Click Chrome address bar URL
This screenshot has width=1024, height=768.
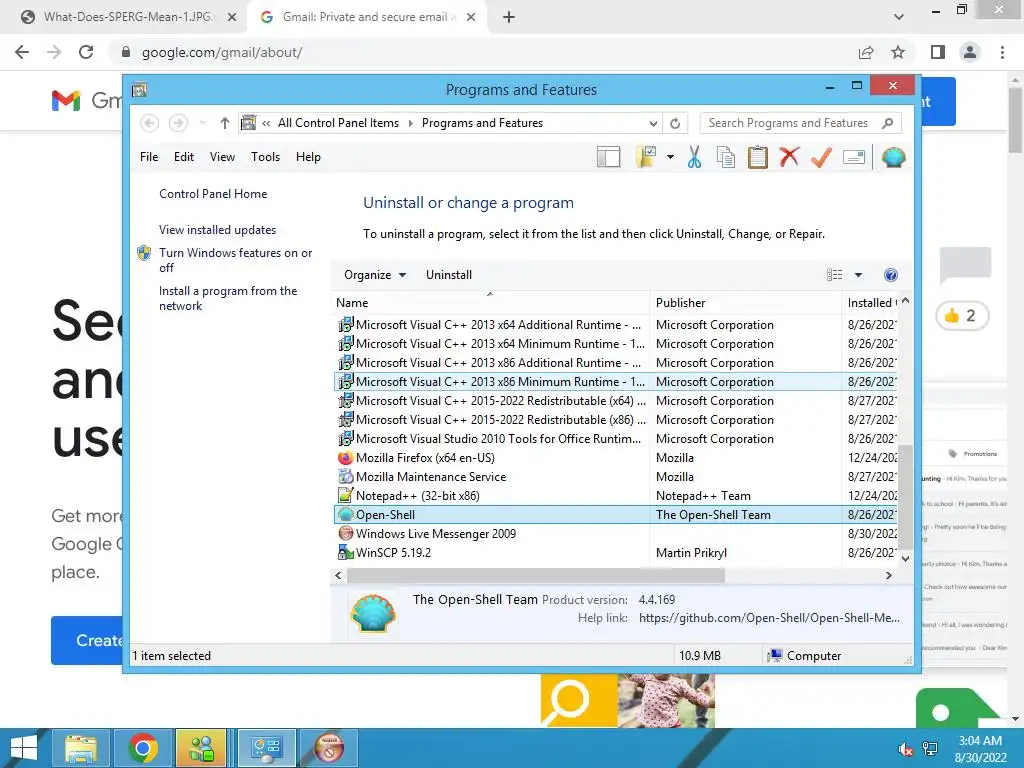tap(222, 52)
